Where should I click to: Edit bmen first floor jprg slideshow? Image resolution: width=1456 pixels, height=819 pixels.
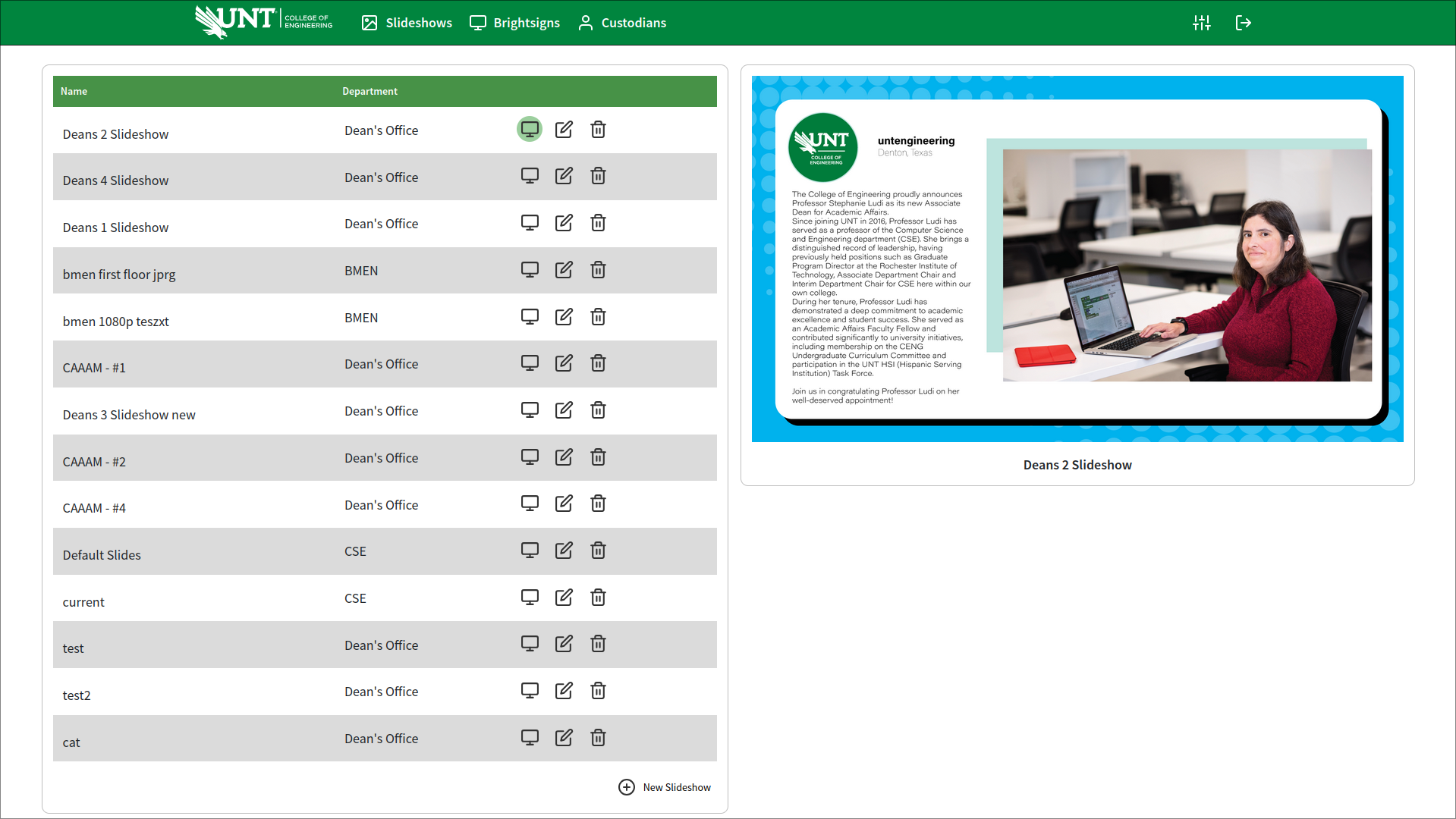564,270
